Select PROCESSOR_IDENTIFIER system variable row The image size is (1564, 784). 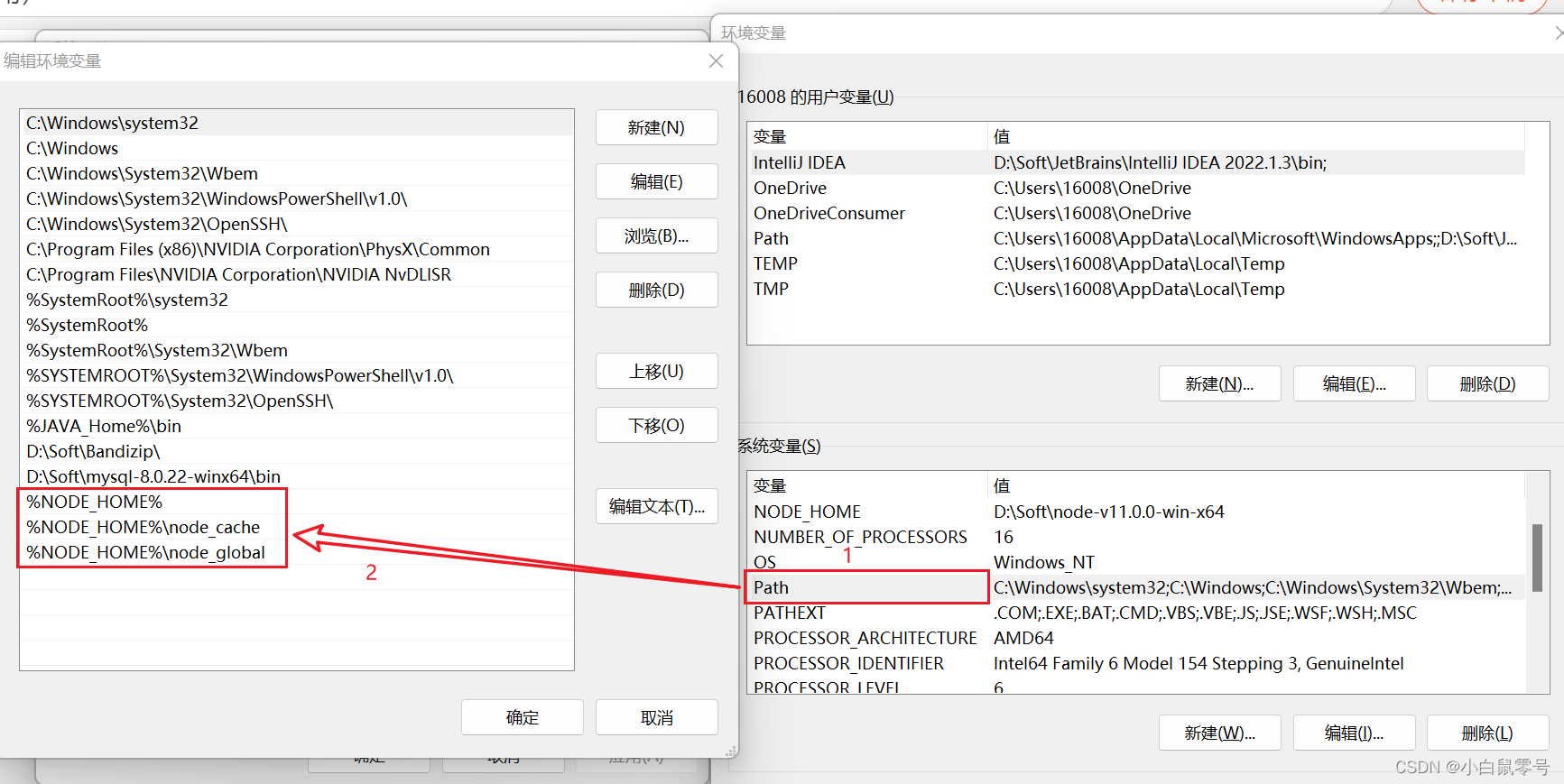pos(1137,663)
